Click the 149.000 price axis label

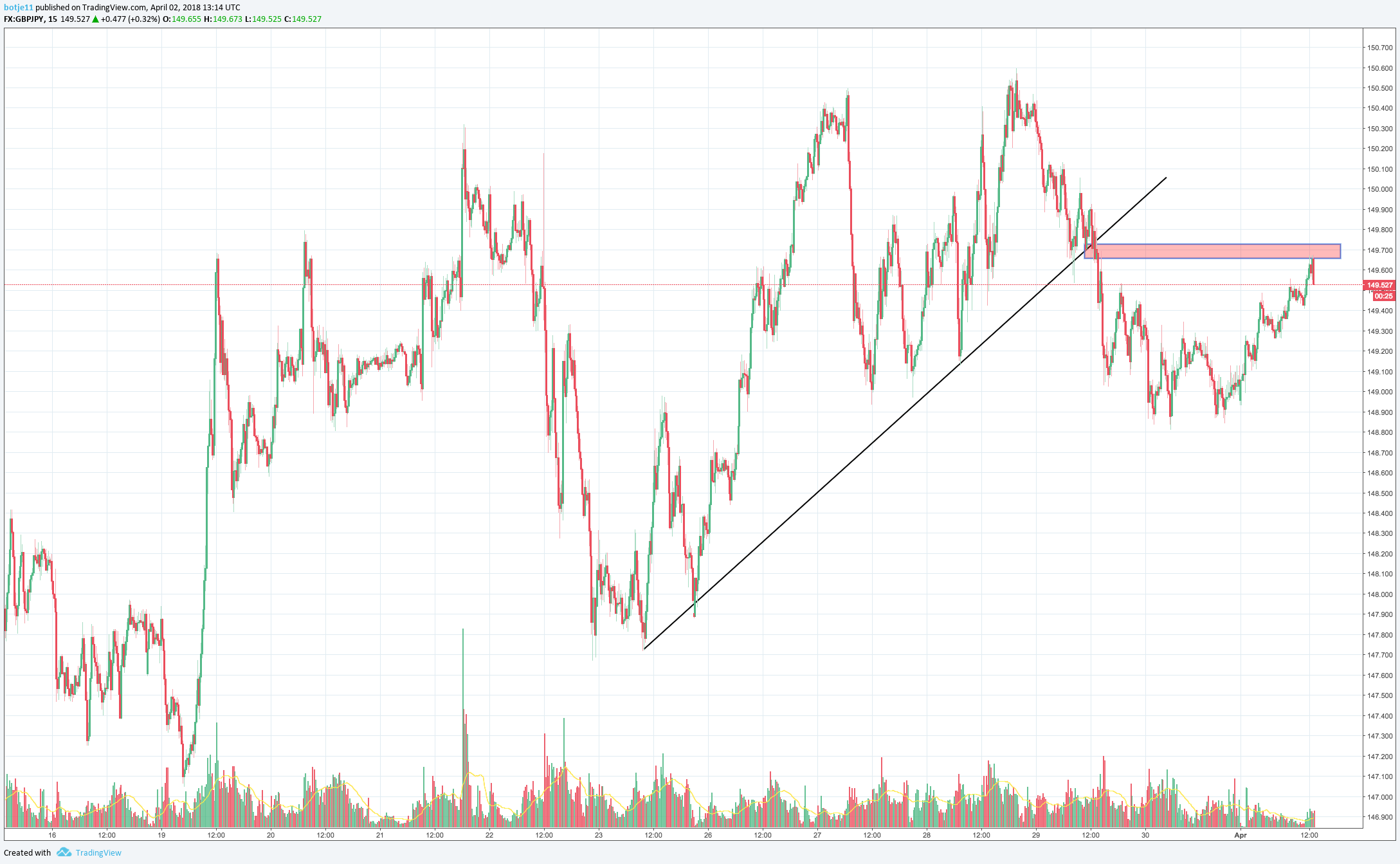point(1379,392)
